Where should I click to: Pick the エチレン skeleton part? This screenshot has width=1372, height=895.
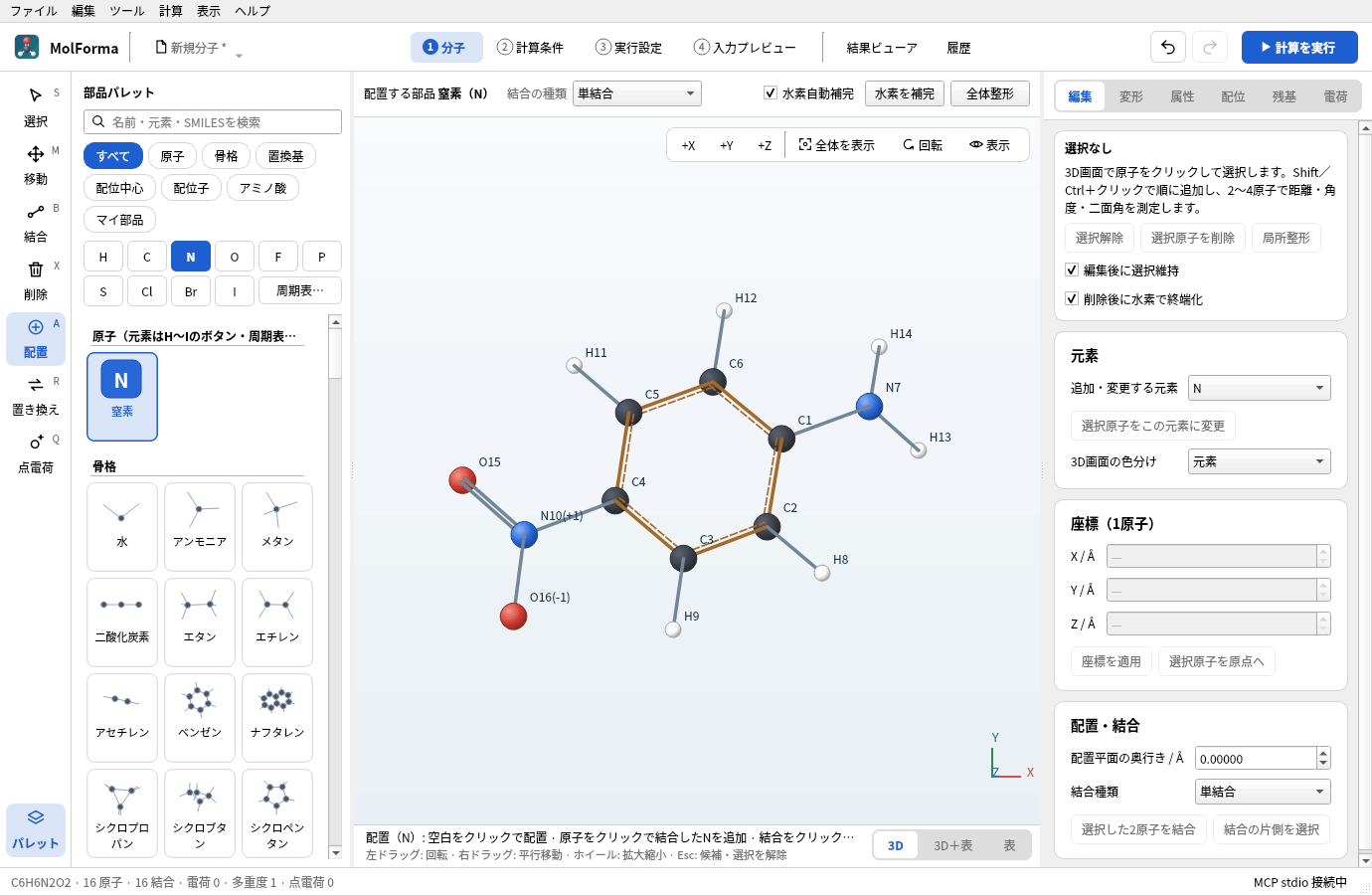[x=277, y=623]
